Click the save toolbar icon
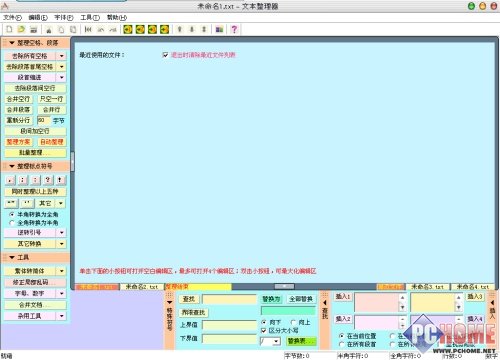The height and width of the screenshot is (360, 500). click(x=33, y=29)
